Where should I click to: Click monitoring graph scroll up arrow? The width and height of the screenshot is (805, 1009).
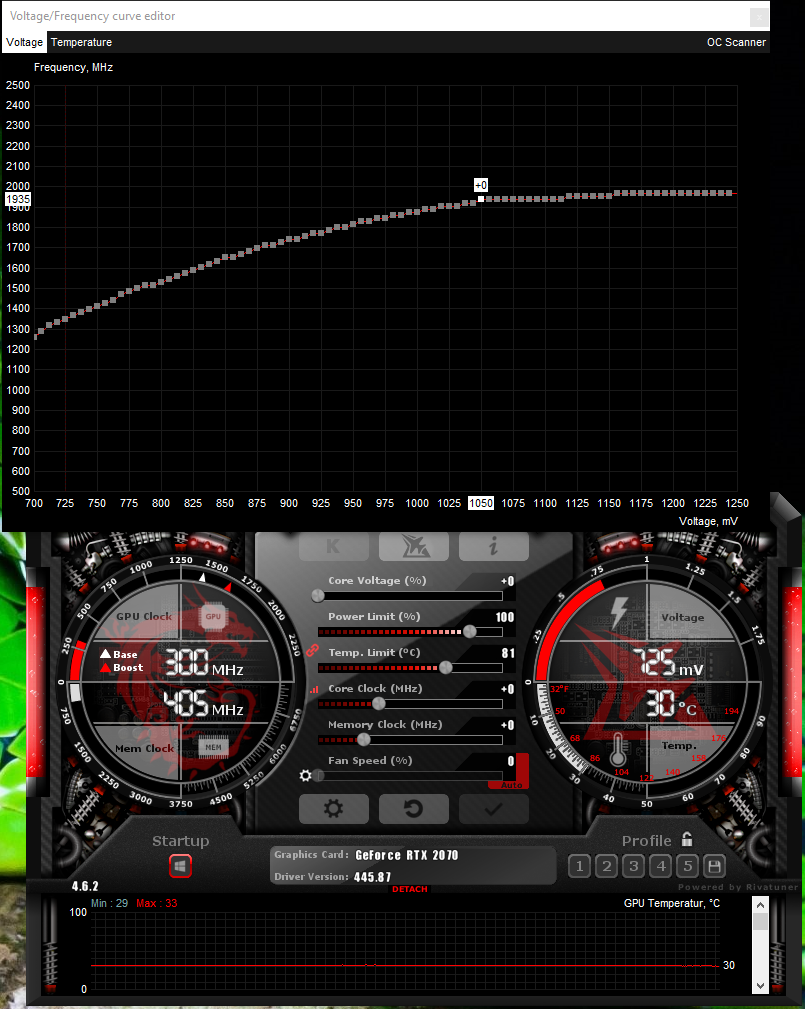[760, 905]
